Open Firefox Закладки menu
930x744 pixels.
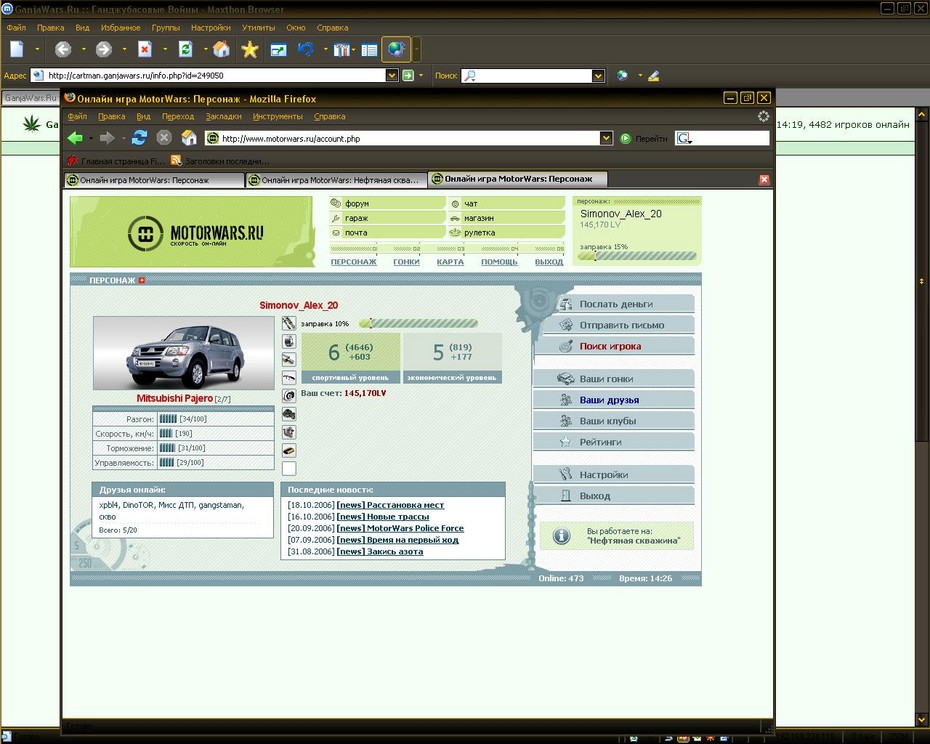pos(224,116)
